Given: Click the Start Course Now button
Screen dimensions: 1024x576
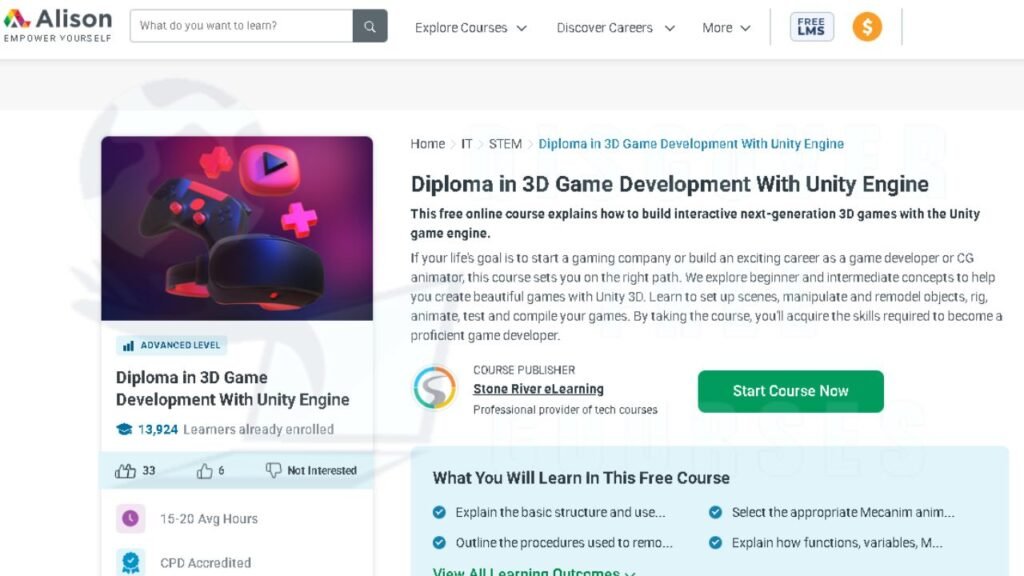Looking at the screenshot, I should [x=790, y=391].
